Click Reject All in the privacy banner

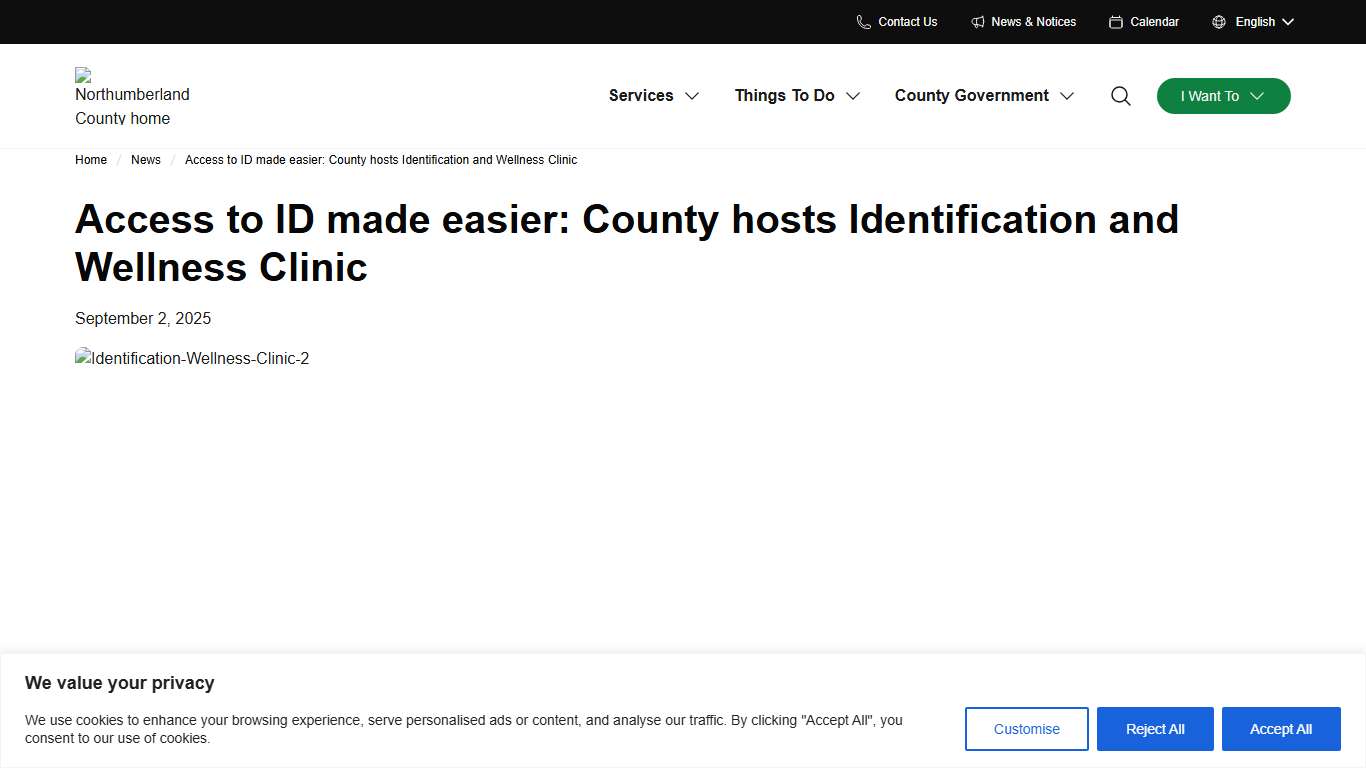1155,729
